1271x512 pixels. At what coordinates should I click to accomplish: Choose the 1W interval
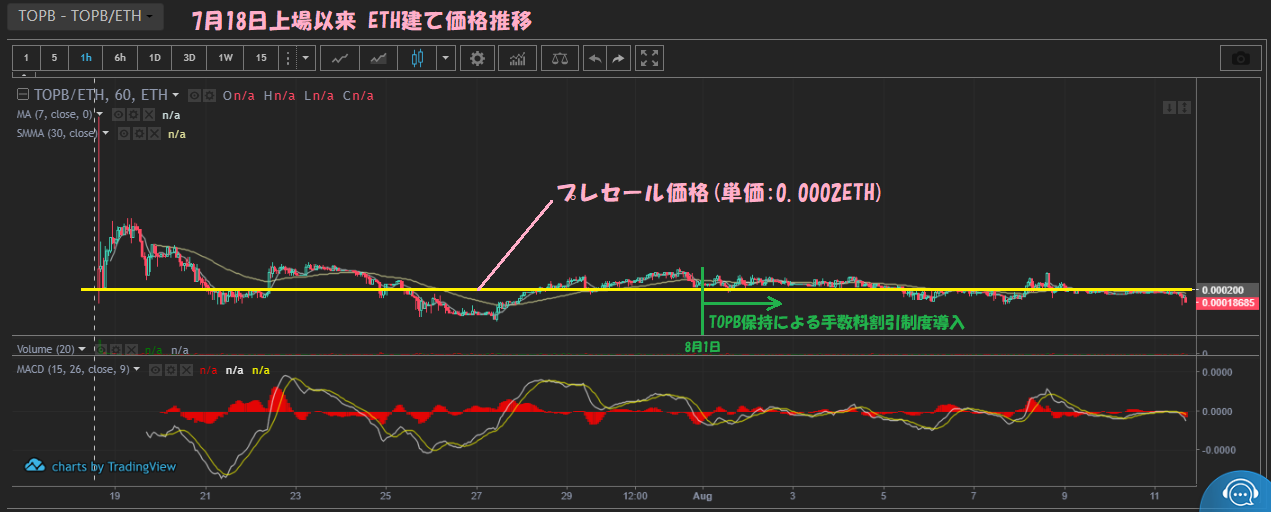coord(226,58)
